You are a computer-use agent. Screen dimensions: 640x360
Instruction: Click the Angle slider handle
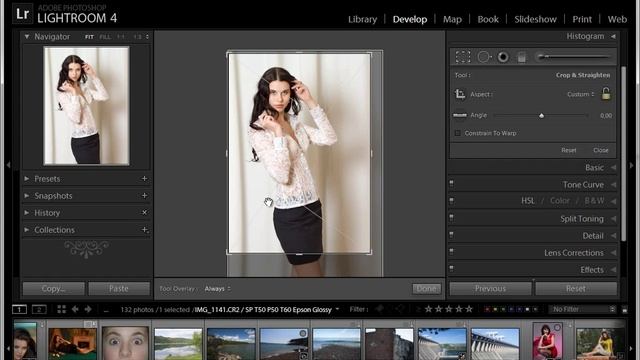[541, 116]
